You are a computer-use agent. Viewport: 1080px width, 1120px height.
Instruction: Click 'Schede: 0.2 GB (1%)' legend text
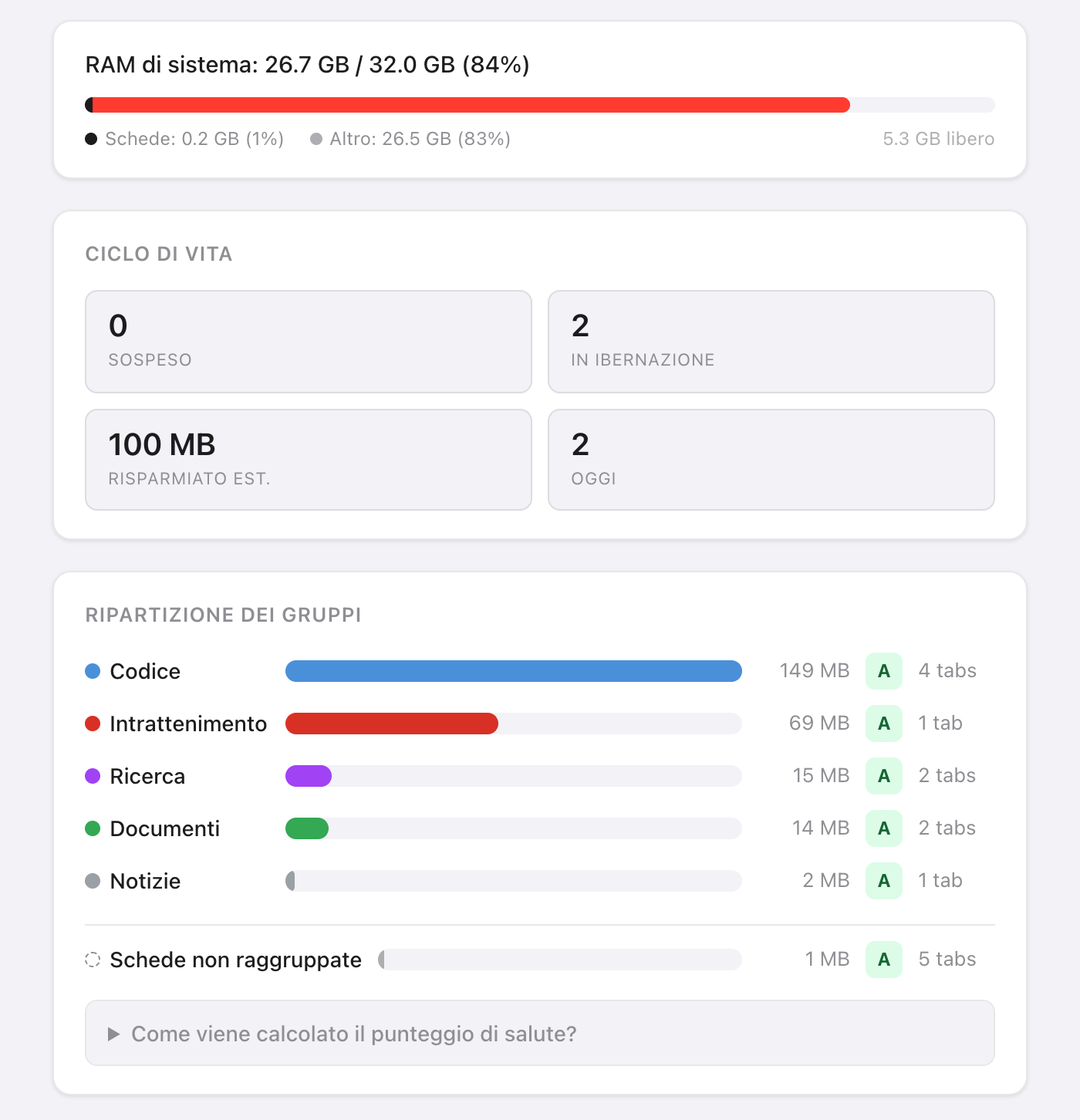[x=194, y=139]
